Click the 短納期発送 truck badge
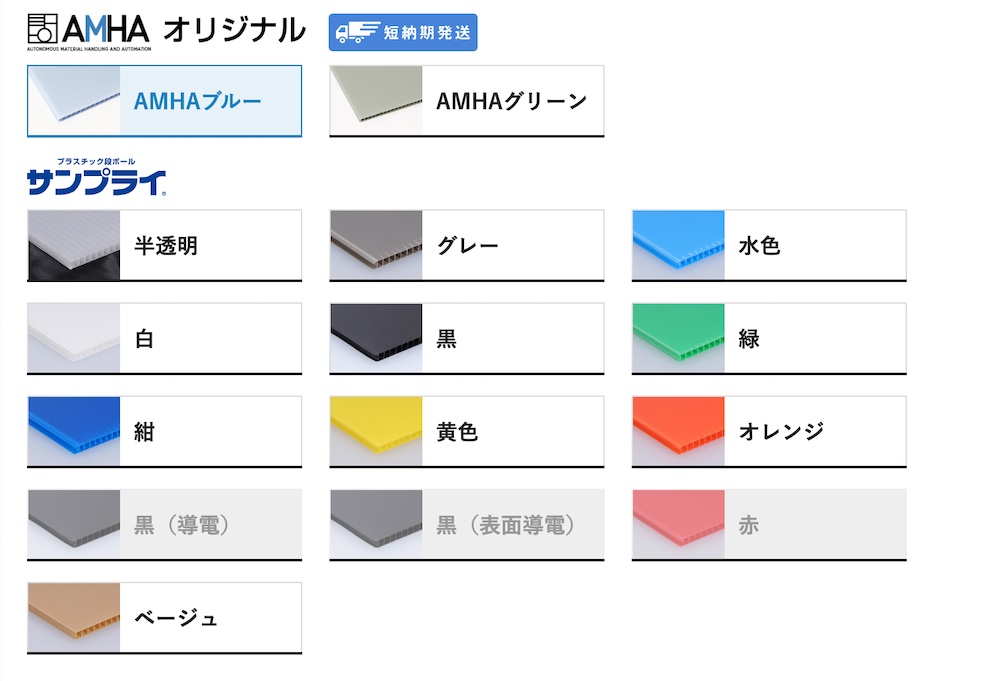This screenshot has height=681, width=1000. pyautogui.click(x=403, y=33)
